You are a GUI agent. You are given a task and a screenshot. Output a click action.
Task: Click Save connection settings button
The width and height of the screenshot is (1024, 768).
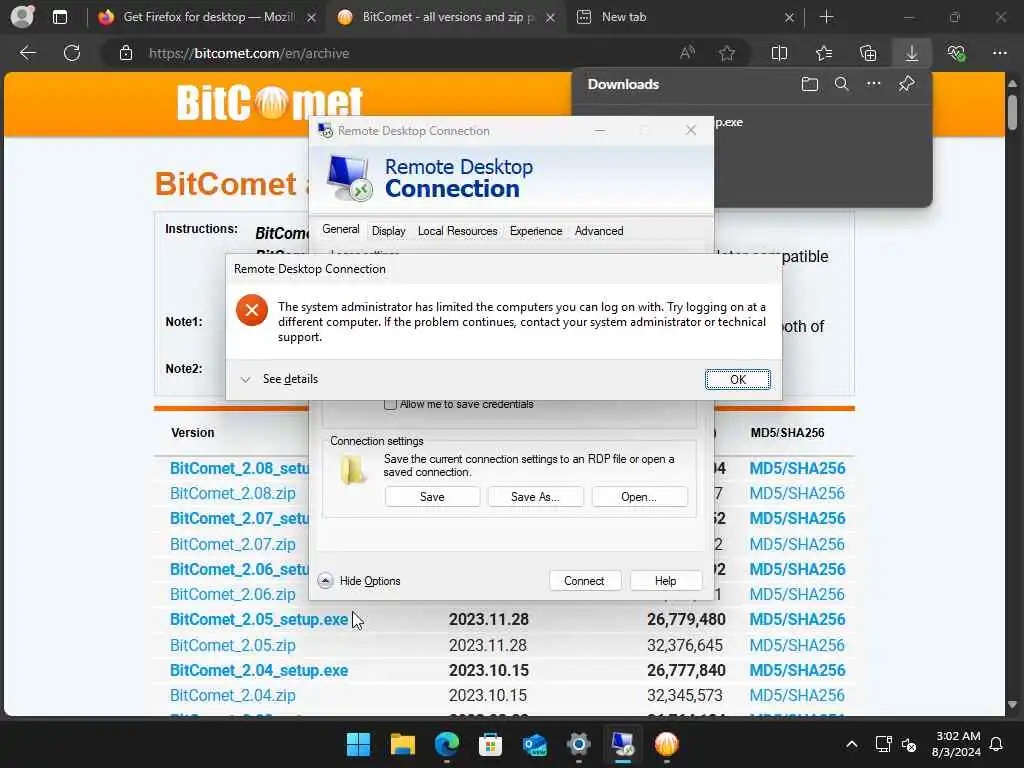coord(432,497)
